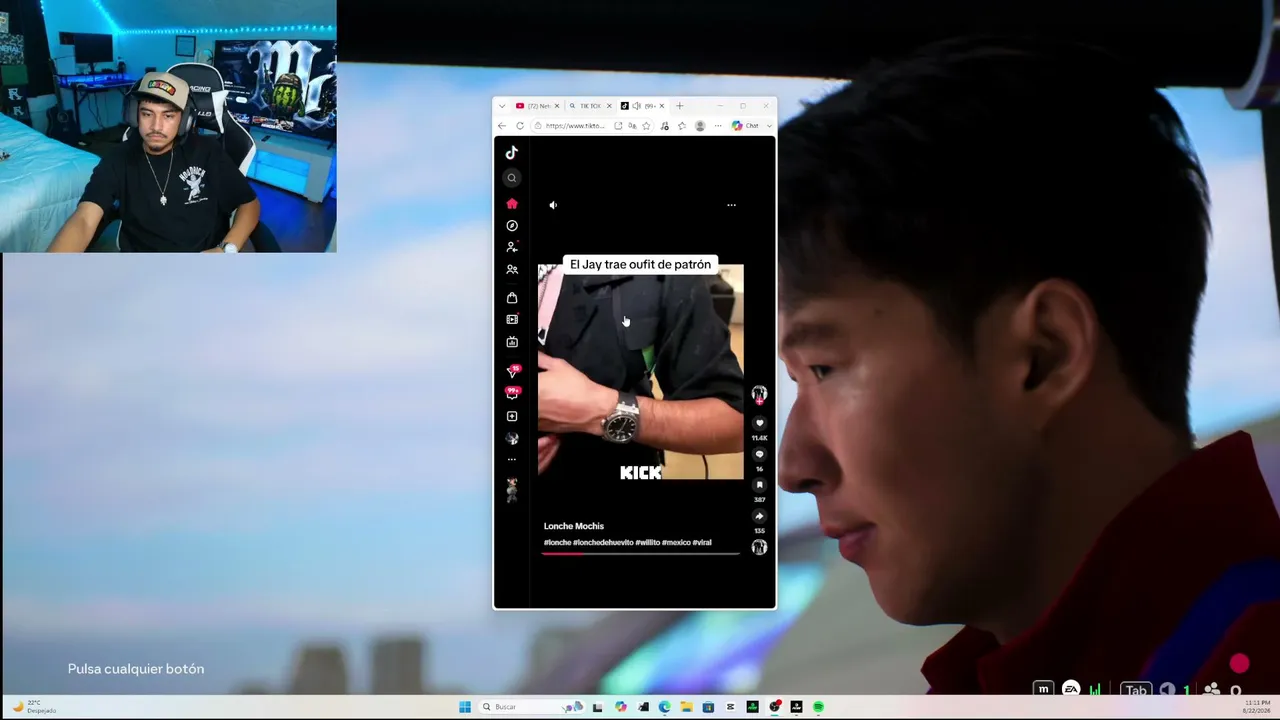Share the video using the arrow icon
The width and height of the screenshot is (1280, 720).
coord(759,516)
